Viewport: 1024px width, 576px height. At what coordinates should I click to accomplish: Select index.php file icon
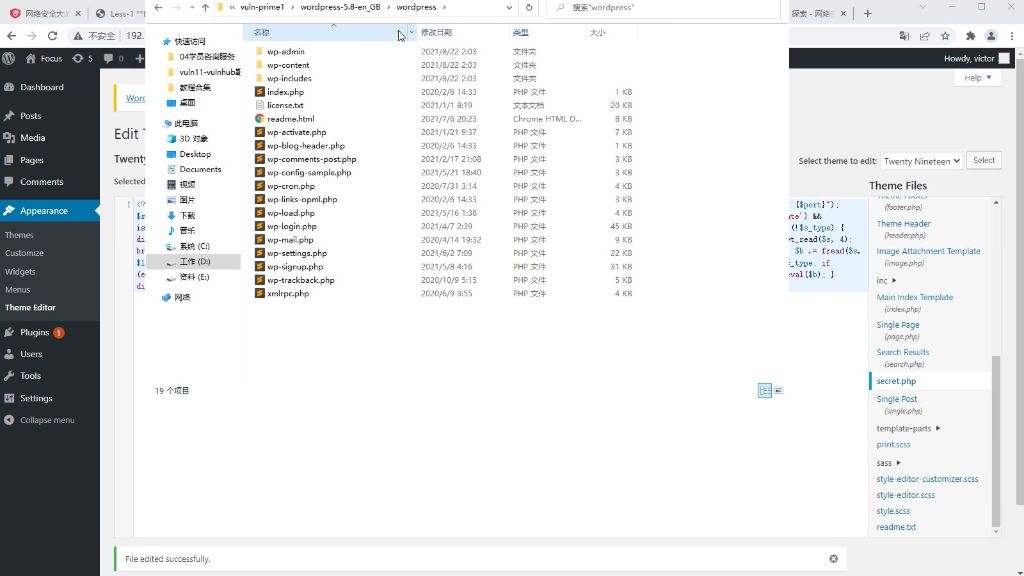pyautogui.click(x=259, y=92)
